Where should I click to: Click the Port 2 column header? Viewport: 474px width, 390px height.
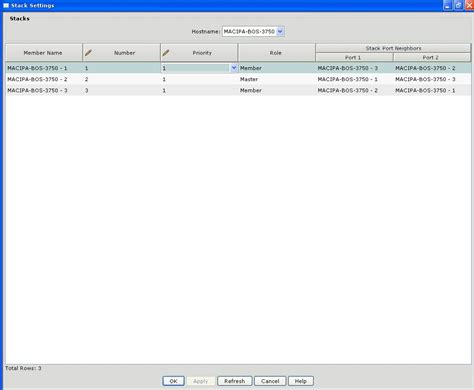click(432, 57)
